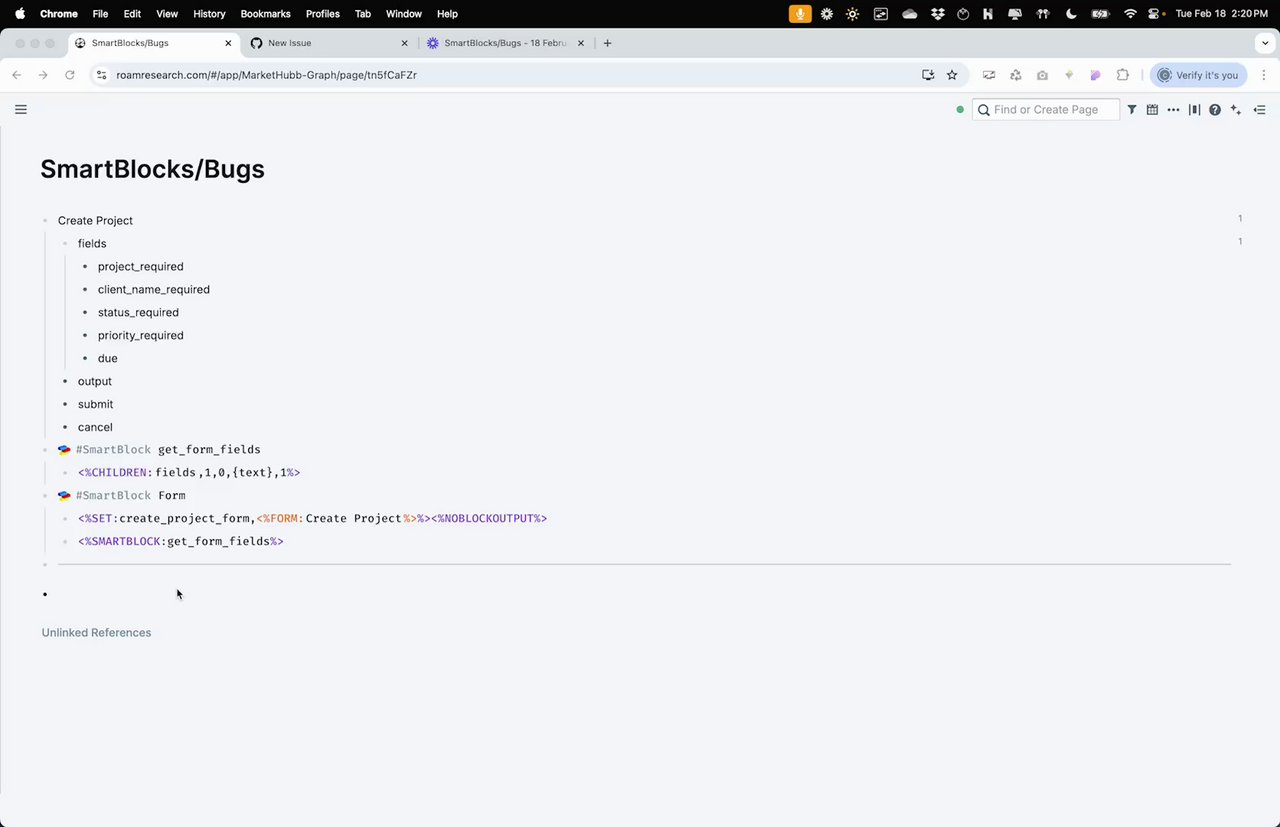Open Chrome's three-dot menu
1280x827 pixels.
point(1263,75)
